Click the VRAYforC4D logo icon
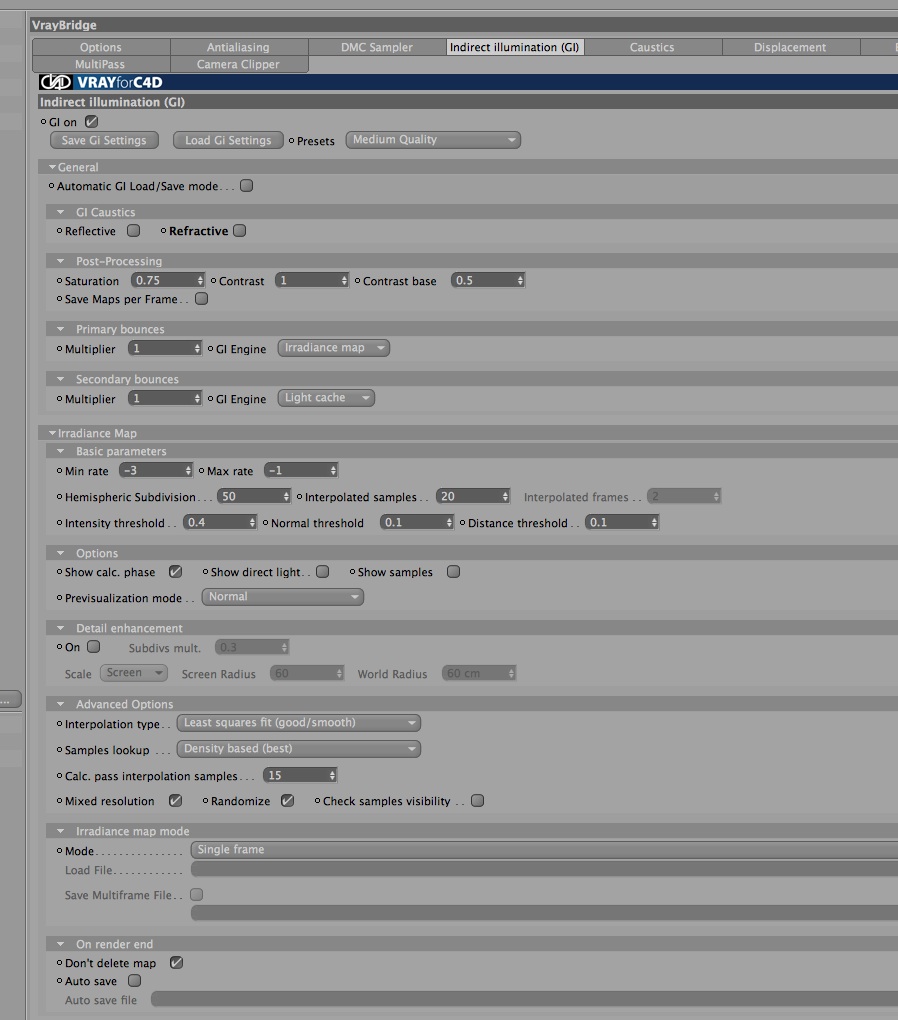Screen dimensions: 898x1020 (x=55, y=83)
